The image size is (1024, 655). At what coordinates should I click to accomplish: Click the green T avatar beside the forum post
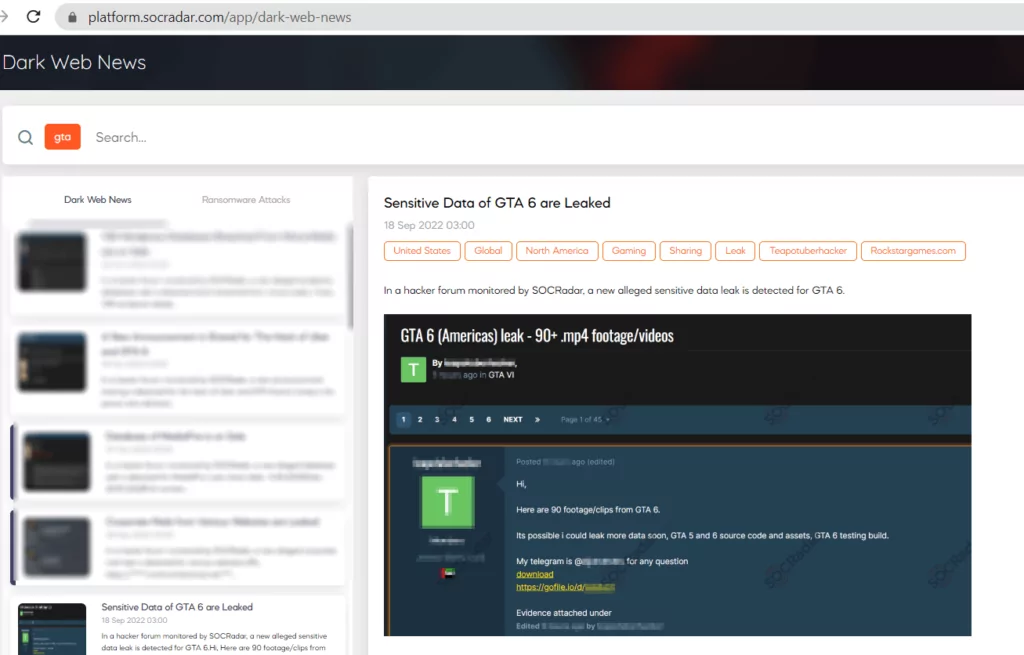[448, 502]
